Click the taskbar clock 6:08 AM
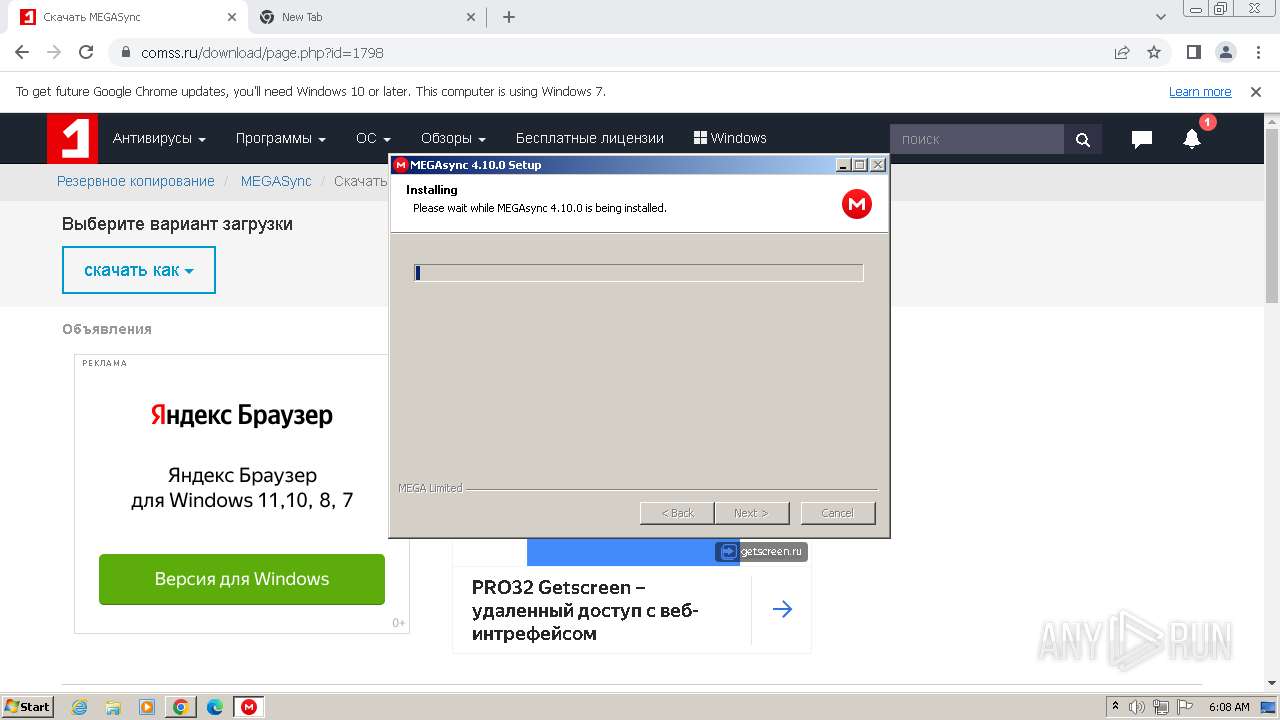Viewport: 1280px width, 720px height. tap(1229, 707)
